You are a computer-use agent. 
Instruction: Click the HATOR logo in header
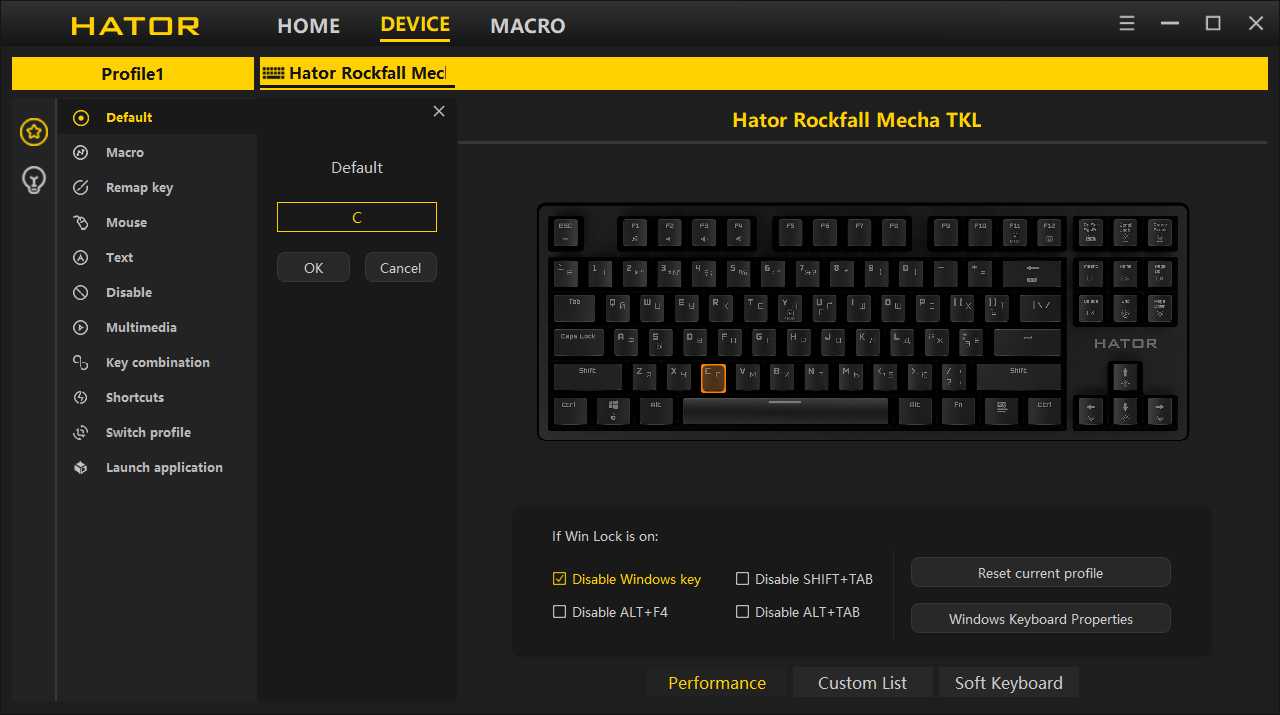(135, 26)
